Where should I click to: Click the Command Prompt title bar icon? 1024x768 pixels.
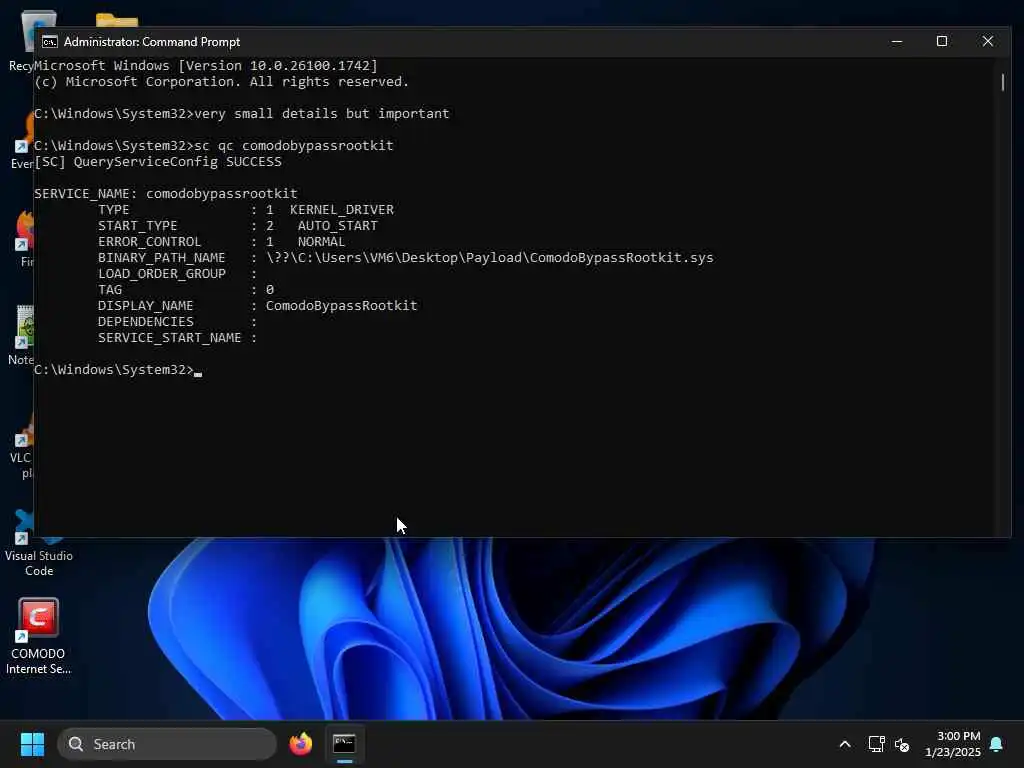pos(50,42)
